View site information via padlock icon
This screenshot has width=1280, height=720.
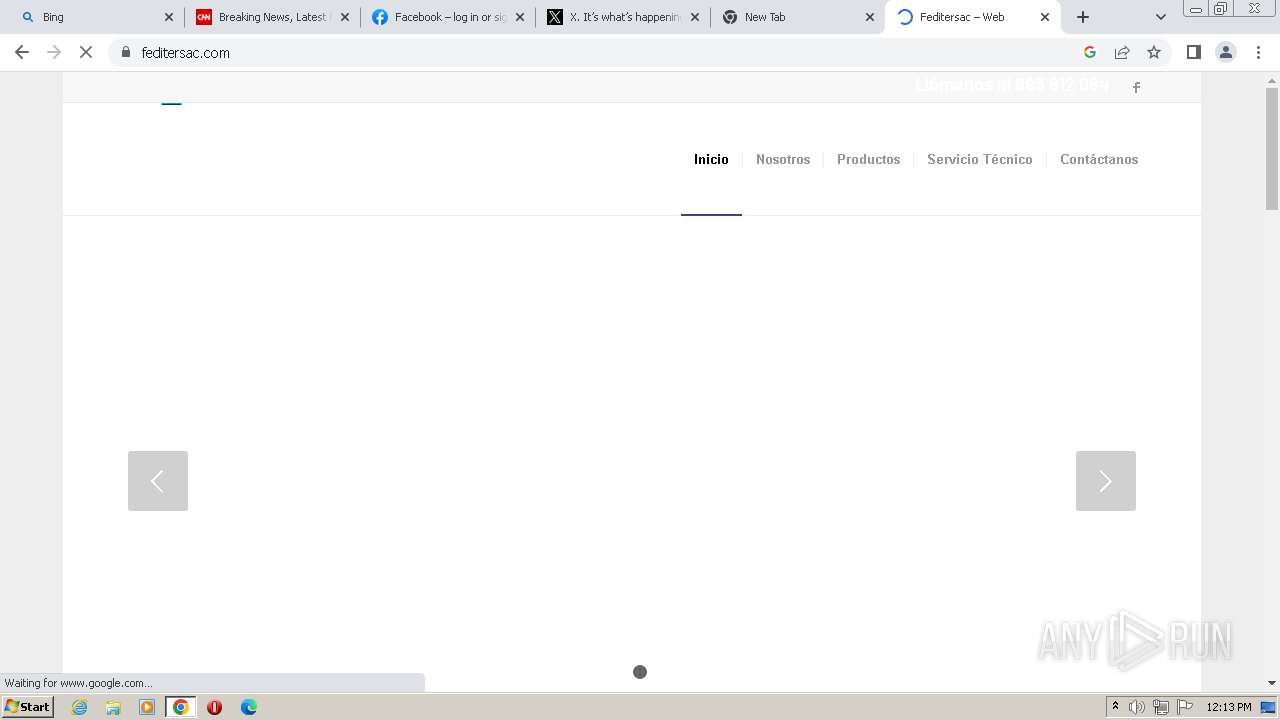[x=126, y=52]
